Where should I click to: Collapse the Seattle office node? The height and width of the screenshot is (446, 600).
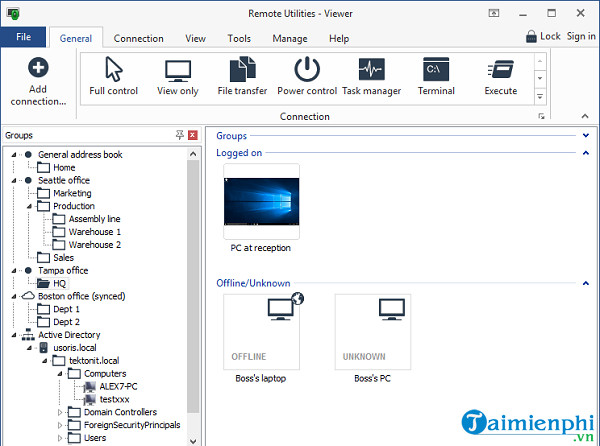tap(14, 181)
